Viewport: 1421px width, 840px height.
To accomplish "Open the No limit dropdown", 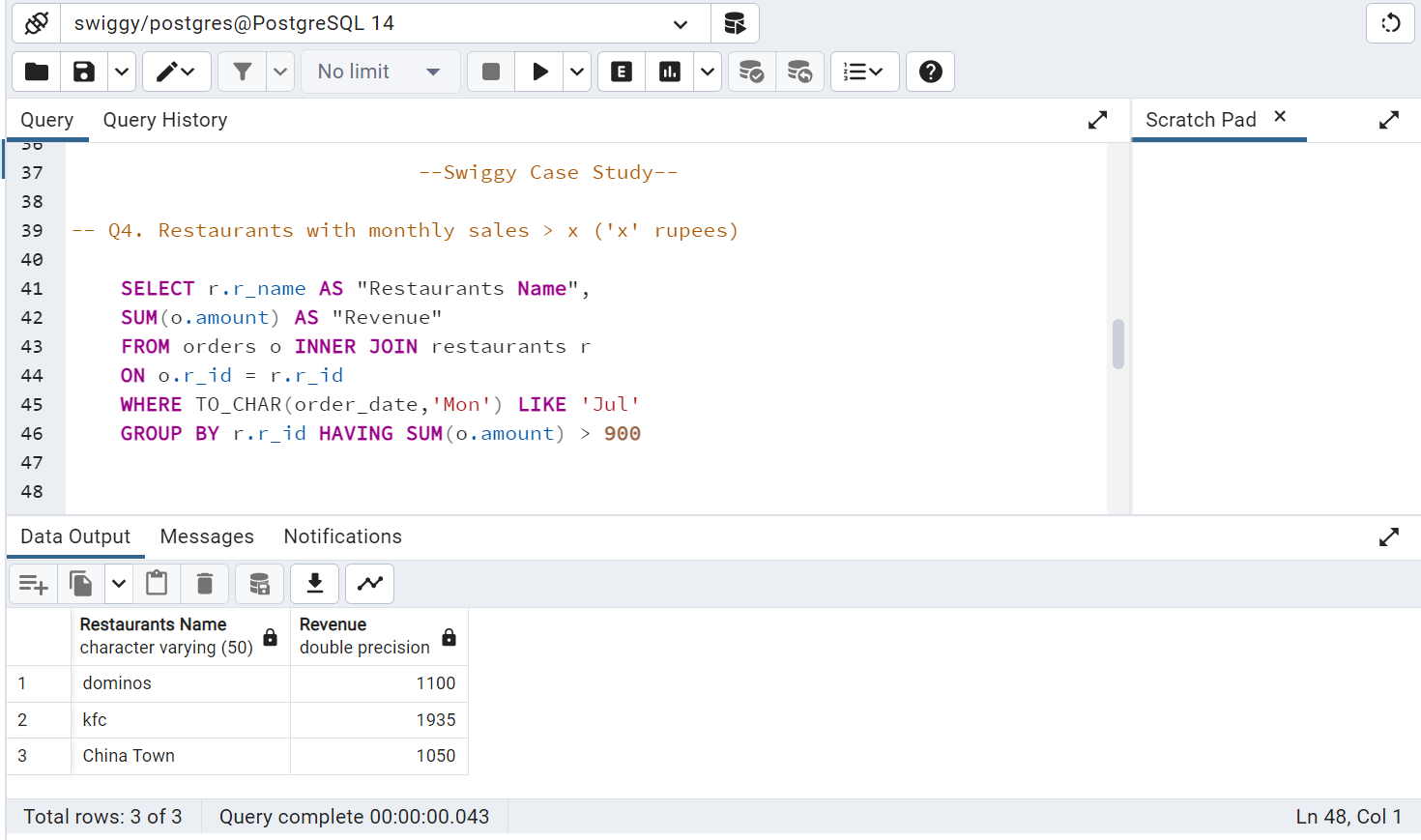I will [x=380, y=72].
